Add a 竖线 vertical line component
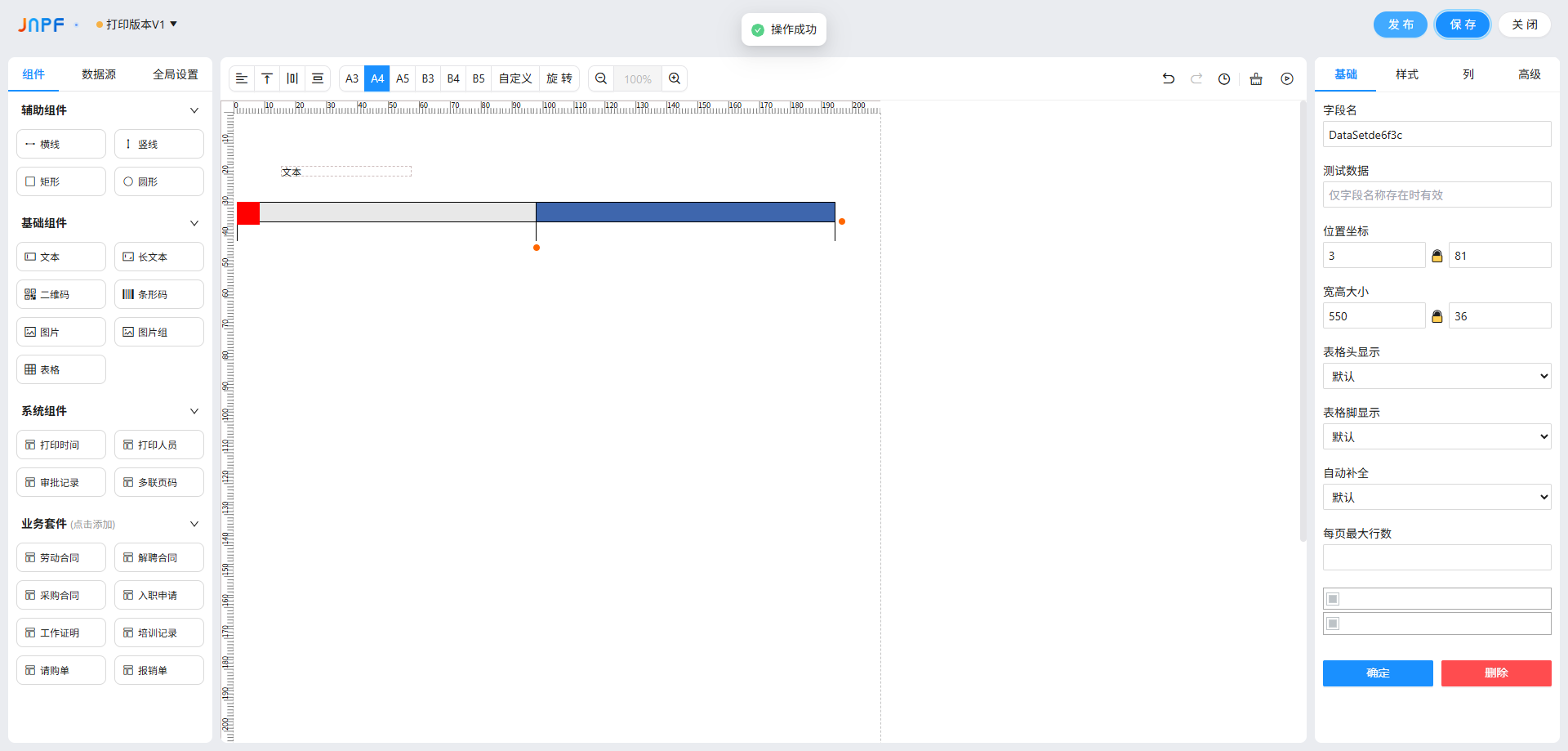 coord(159,144)
